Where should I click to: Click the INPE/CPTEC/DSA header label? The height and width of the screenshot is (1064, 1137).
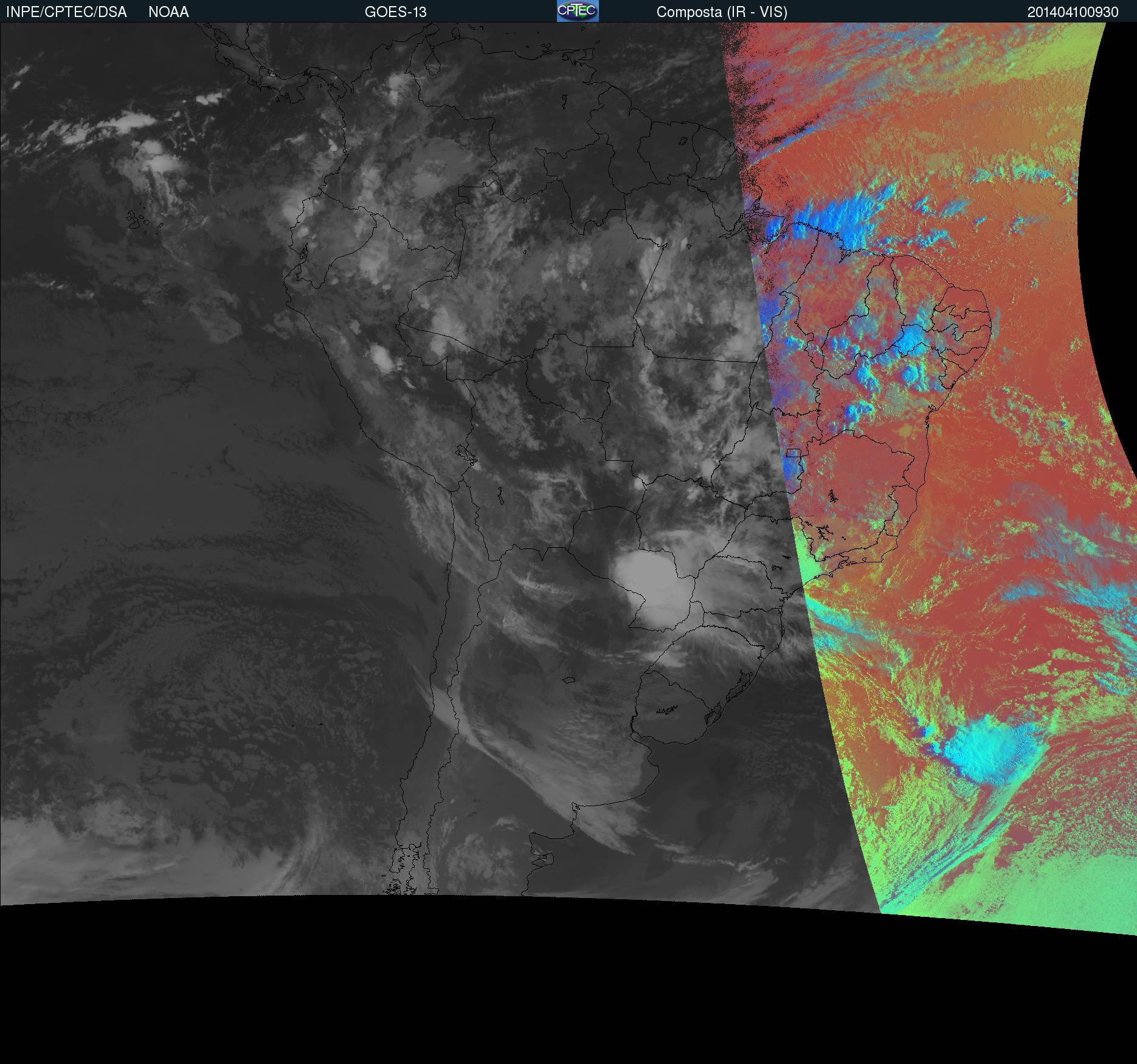tap(66, 12)
